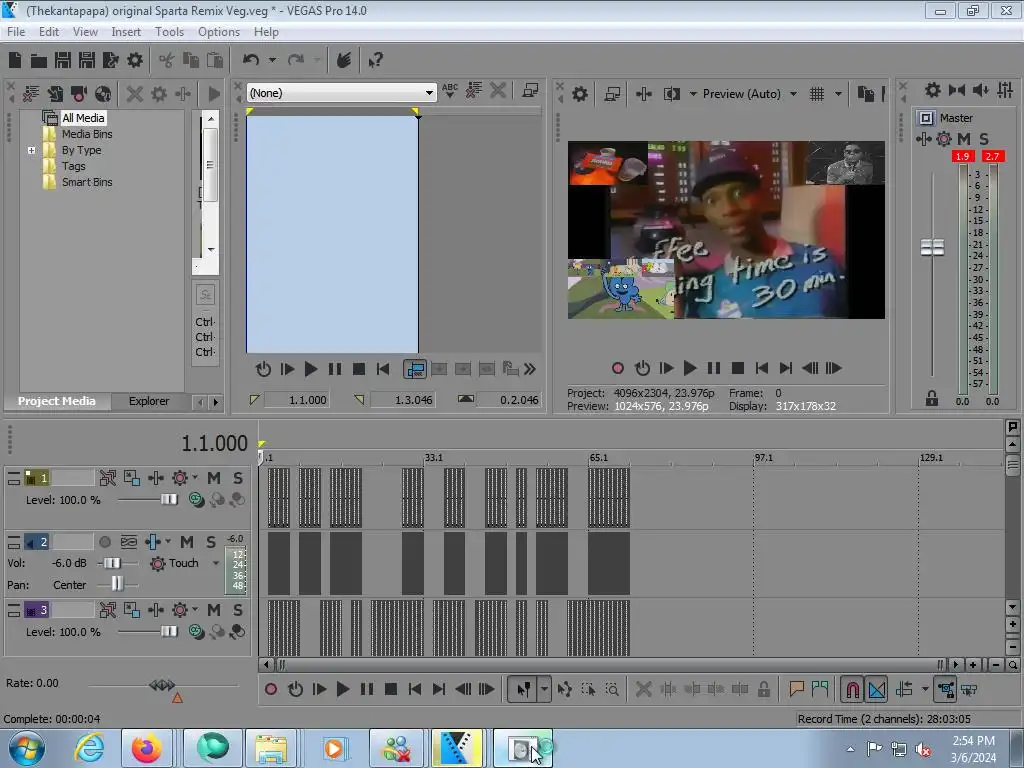1024x768 pixels.
Task: Toggle Enable Snapping magnet button
Action: click(x=852, y=689)
